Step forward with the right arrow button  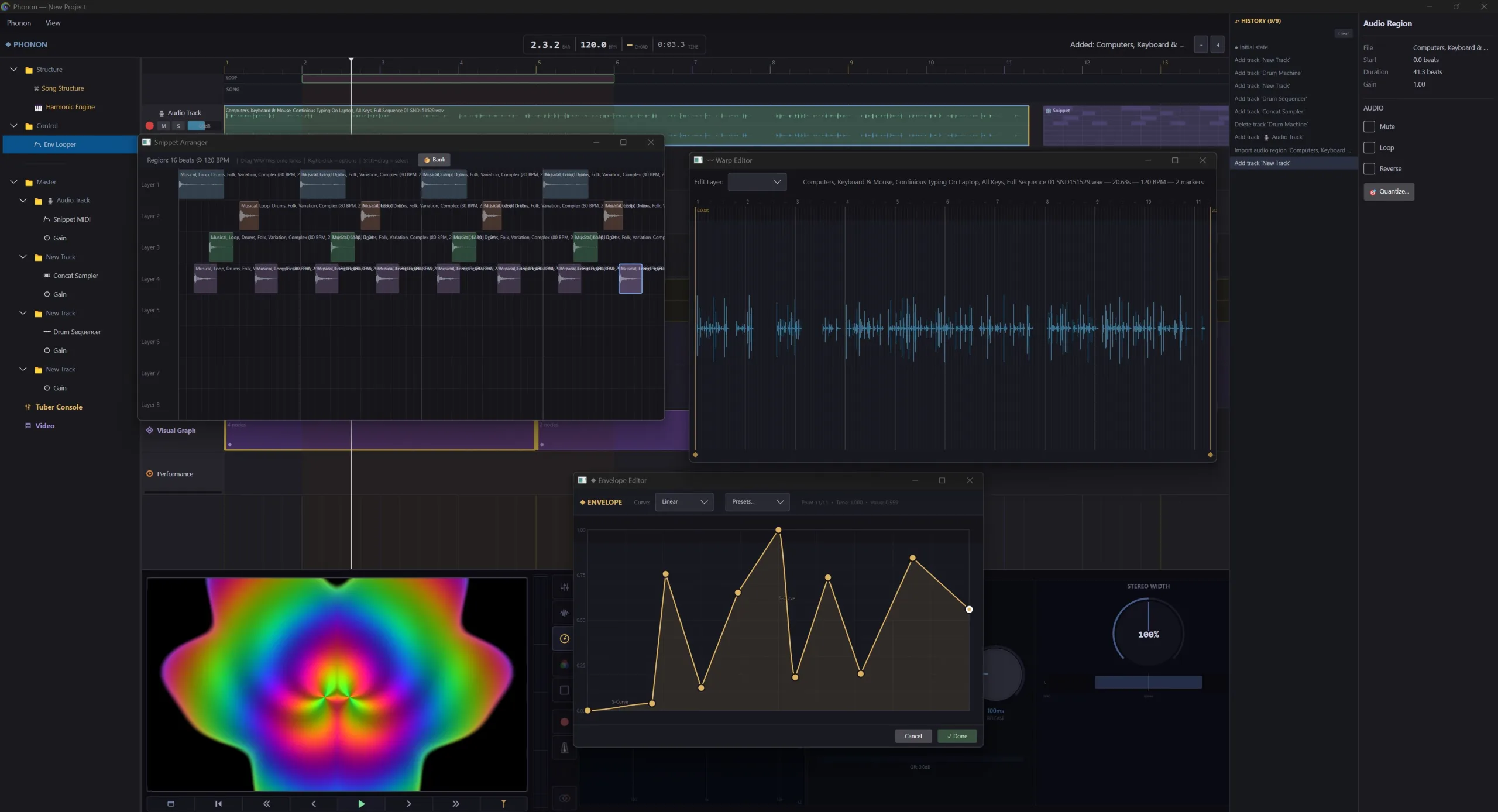coord(408,803)
